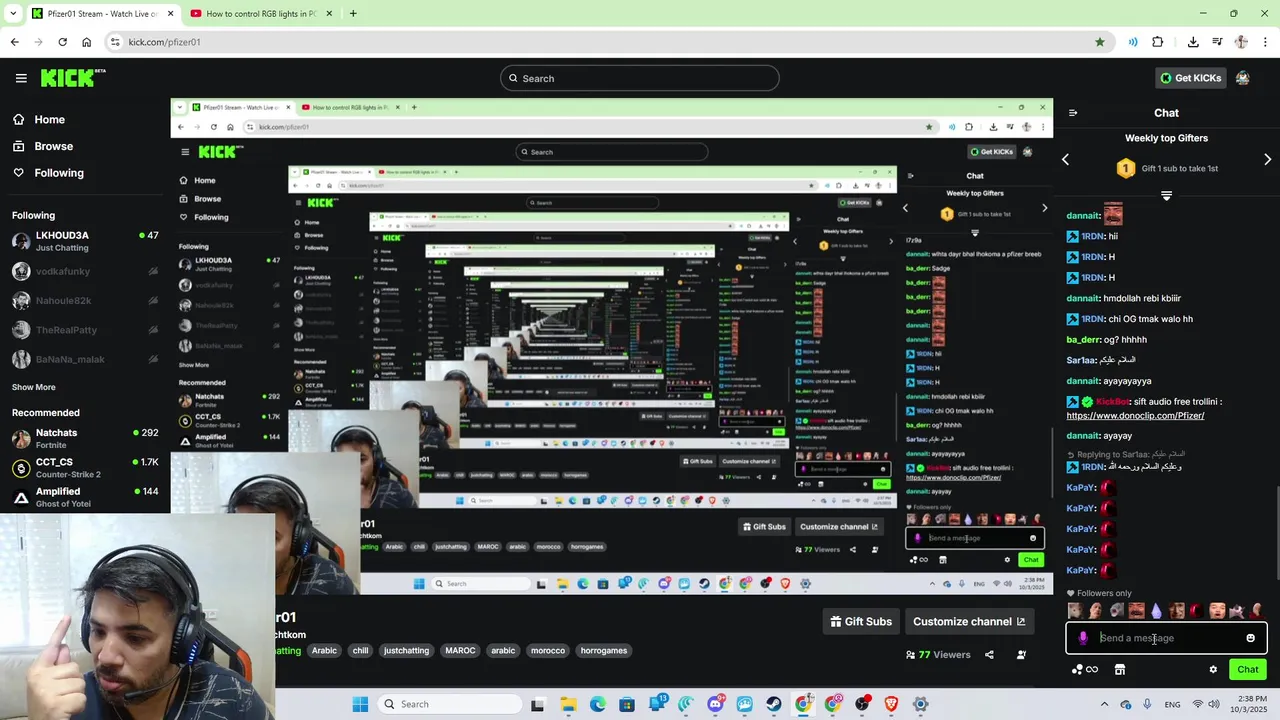
Task: Open LKHOUD3A channel in the main Following list
Action: coord(85,241)
